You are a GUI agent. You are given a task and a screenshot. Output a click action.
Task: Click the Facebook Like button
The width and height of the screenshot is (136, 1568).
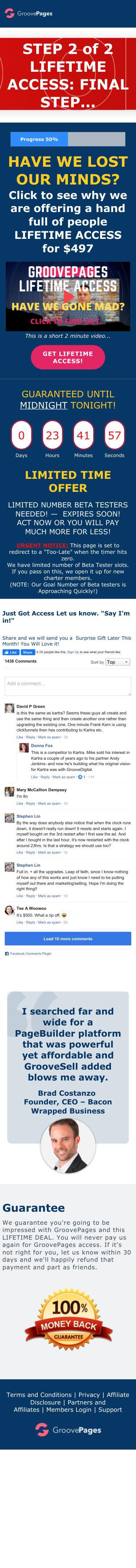click(11, 651)
